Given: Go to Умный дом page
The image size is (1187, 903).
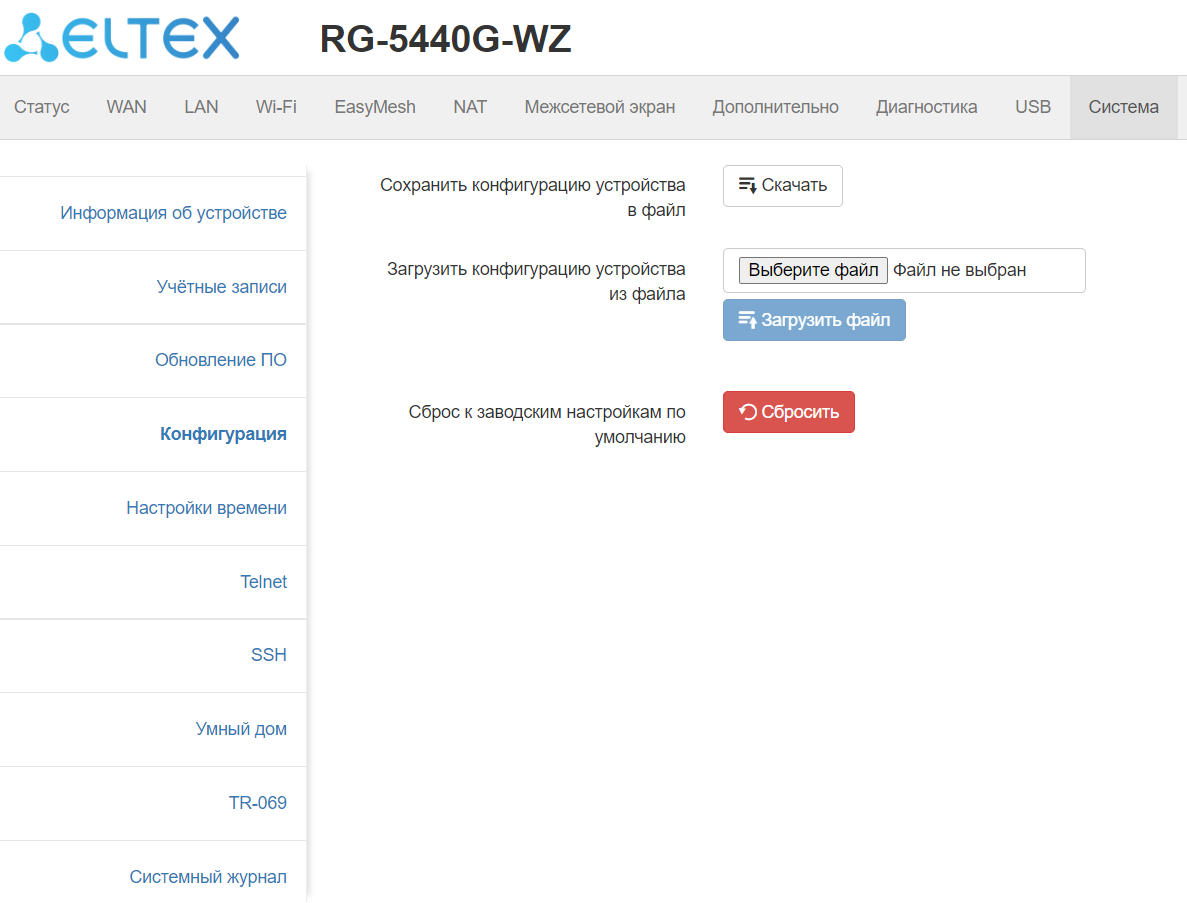Looking at the screenshot, I should 241,729.
